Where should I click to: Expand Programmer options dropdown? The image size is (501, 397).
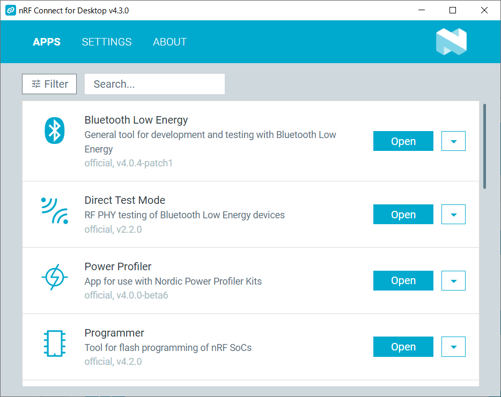pos(453,347)
